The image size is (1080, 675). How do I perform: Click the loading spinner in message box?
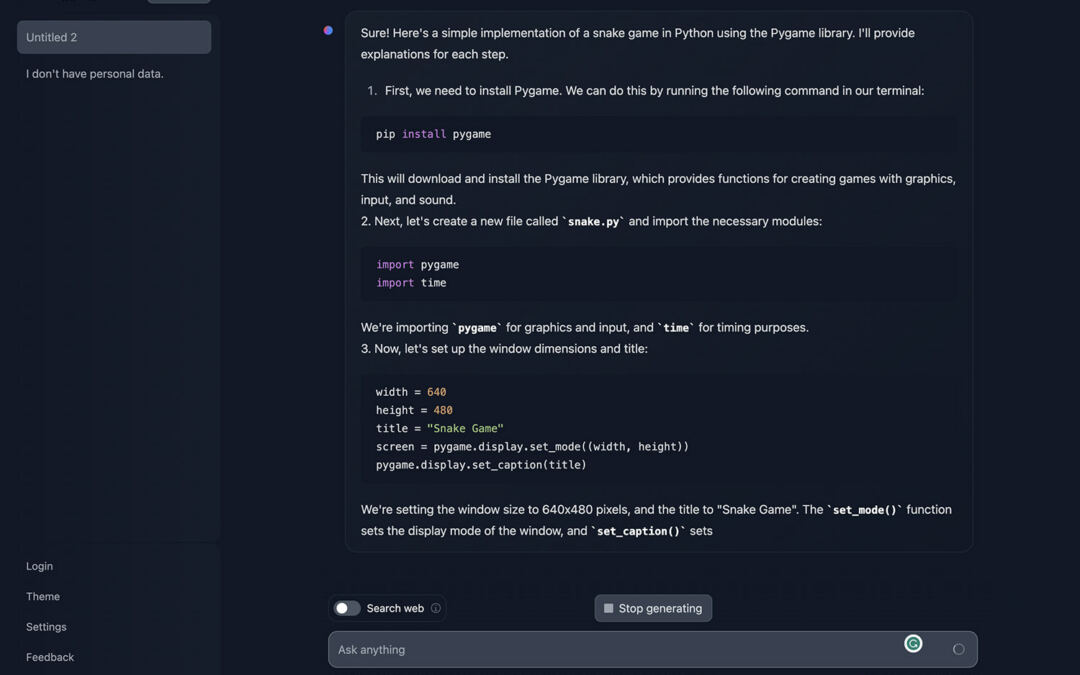[958, 650]
